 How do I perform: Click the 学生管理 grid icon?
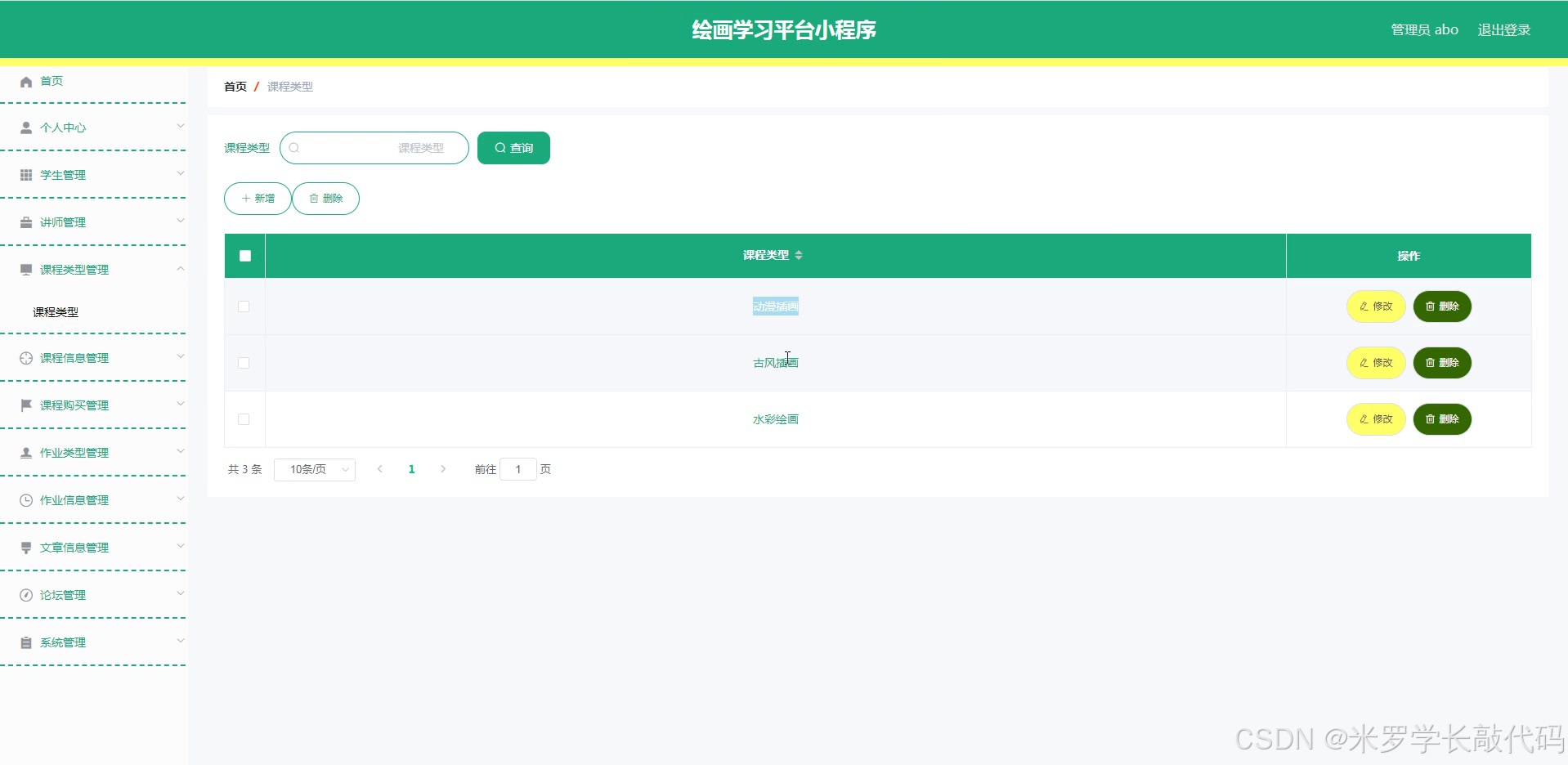coord(24,174)
